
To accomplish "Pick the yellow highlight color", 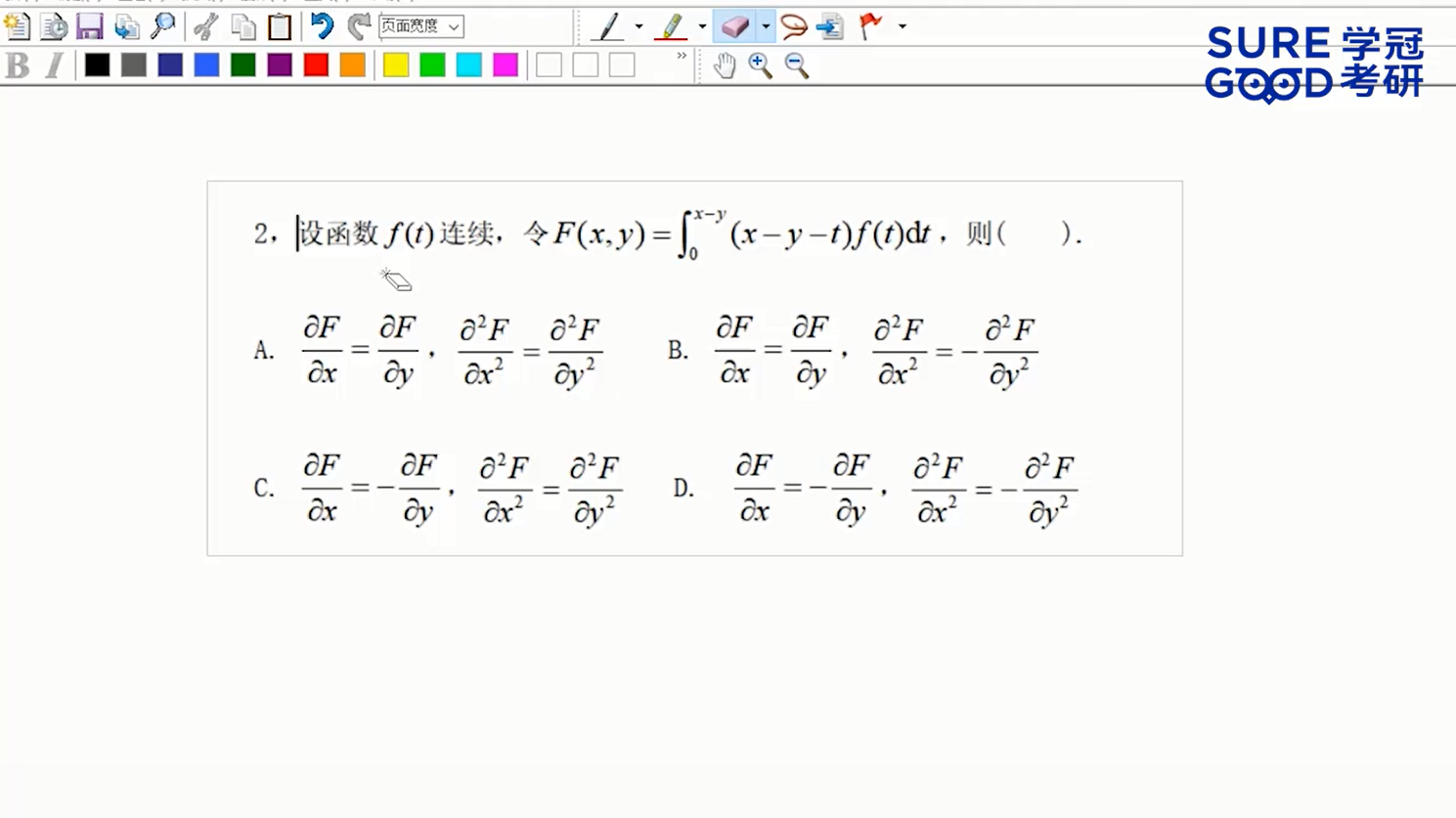I will (x=396, y=65).
